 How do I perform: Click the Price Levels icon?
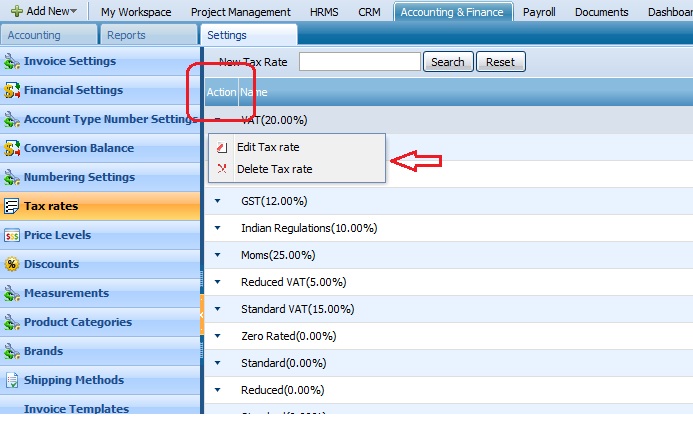[12, 236]
